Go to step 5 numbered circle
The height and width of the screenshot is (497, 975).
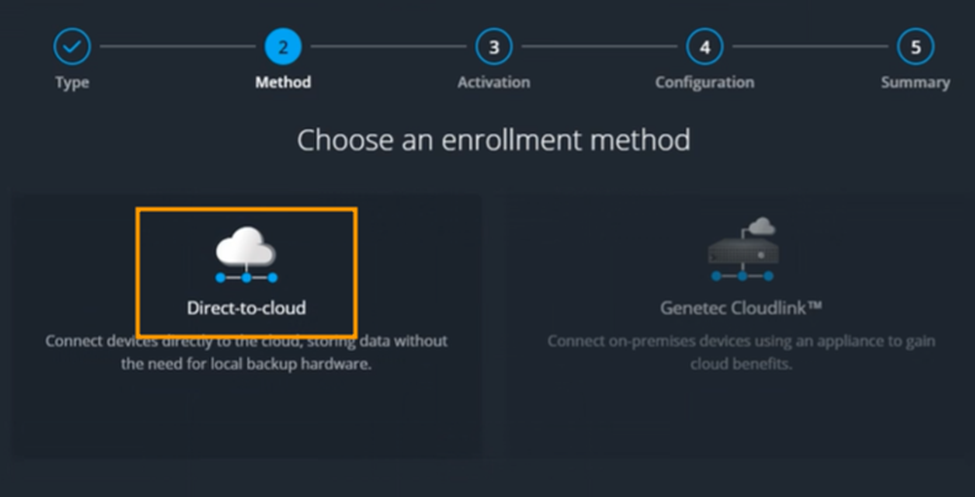point(915,46)
